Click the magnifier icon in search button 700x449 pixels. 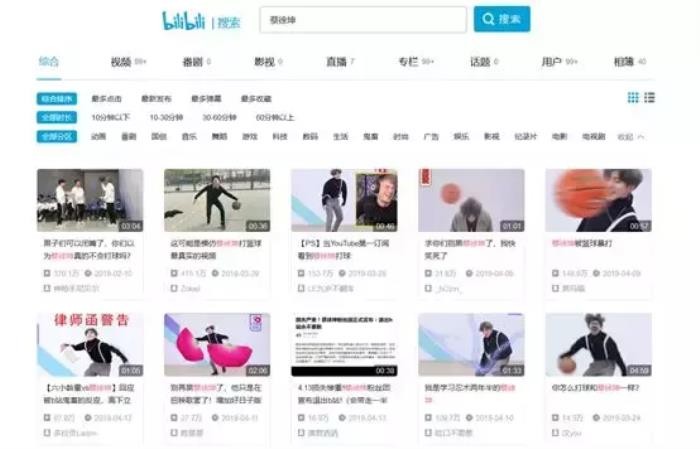click(488, 19)
